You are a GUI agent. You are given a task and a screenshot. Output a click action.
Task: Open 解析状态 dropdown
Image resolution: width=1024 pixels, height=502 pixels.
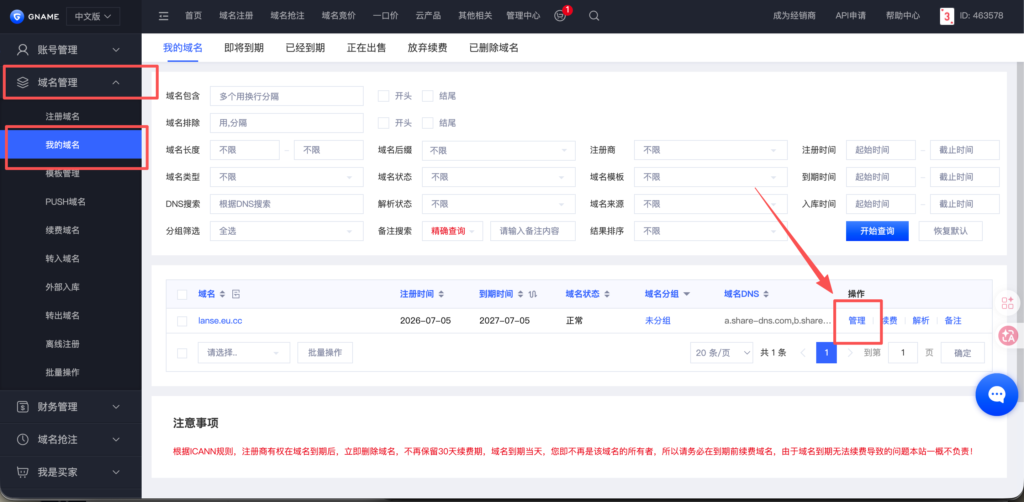coord(498,204)
